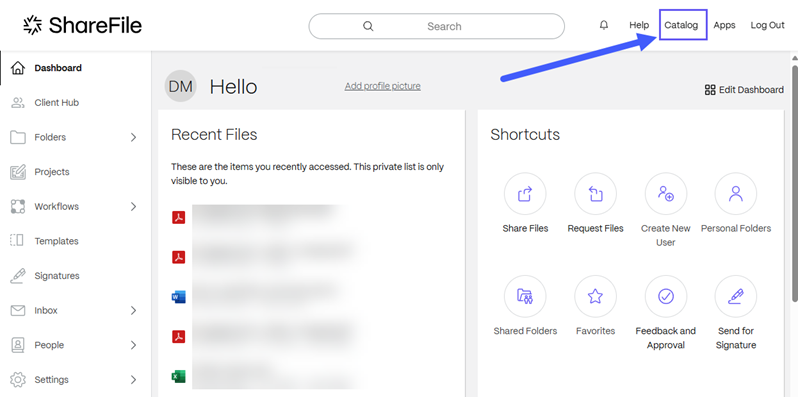799x397 pixels.
Task: Open Templates in sidebar
Action: pyautogui.click(x=57, y=241)
